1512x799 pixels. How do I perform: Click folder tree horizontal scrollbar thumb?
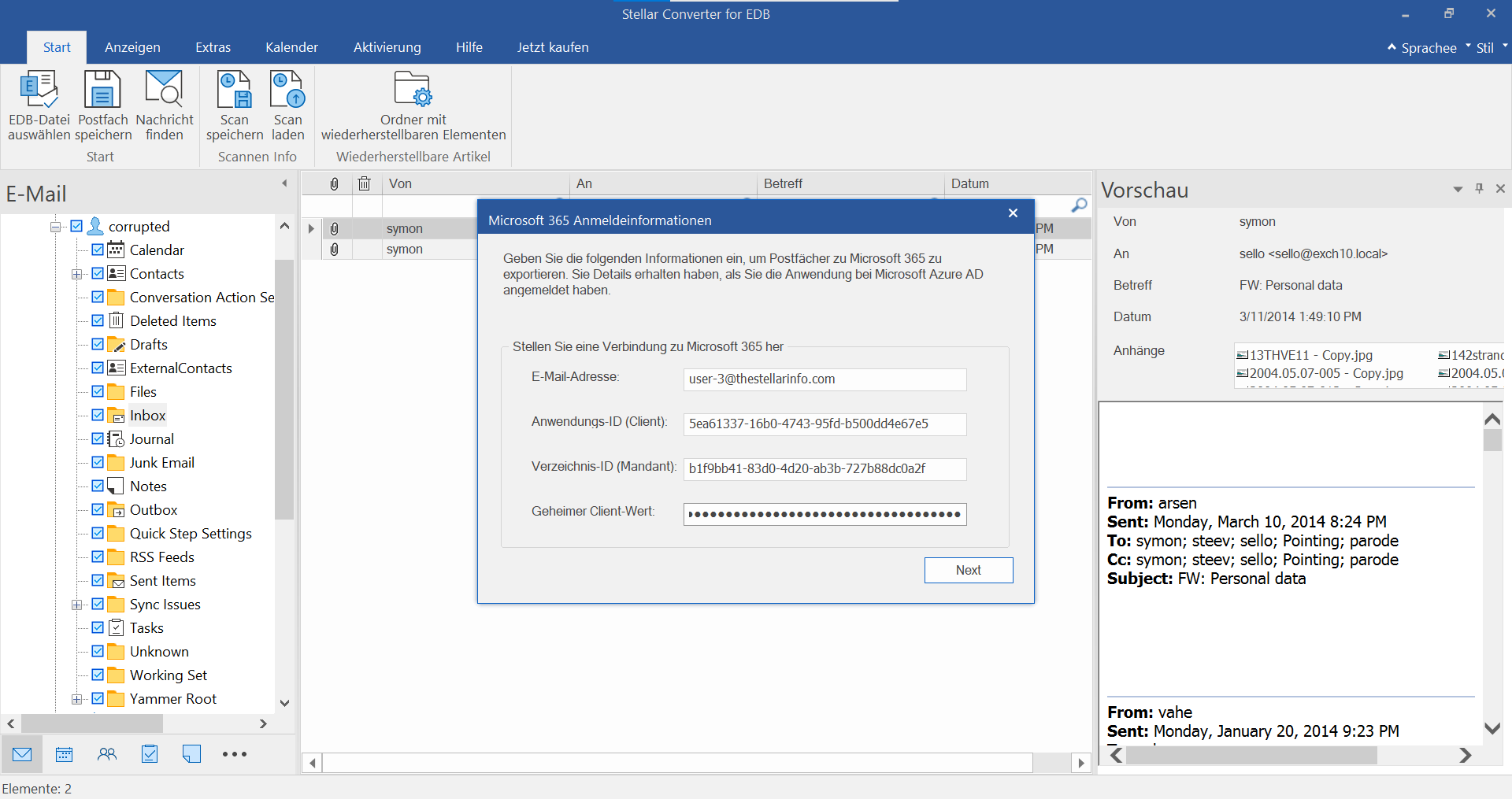pos(91,723)
